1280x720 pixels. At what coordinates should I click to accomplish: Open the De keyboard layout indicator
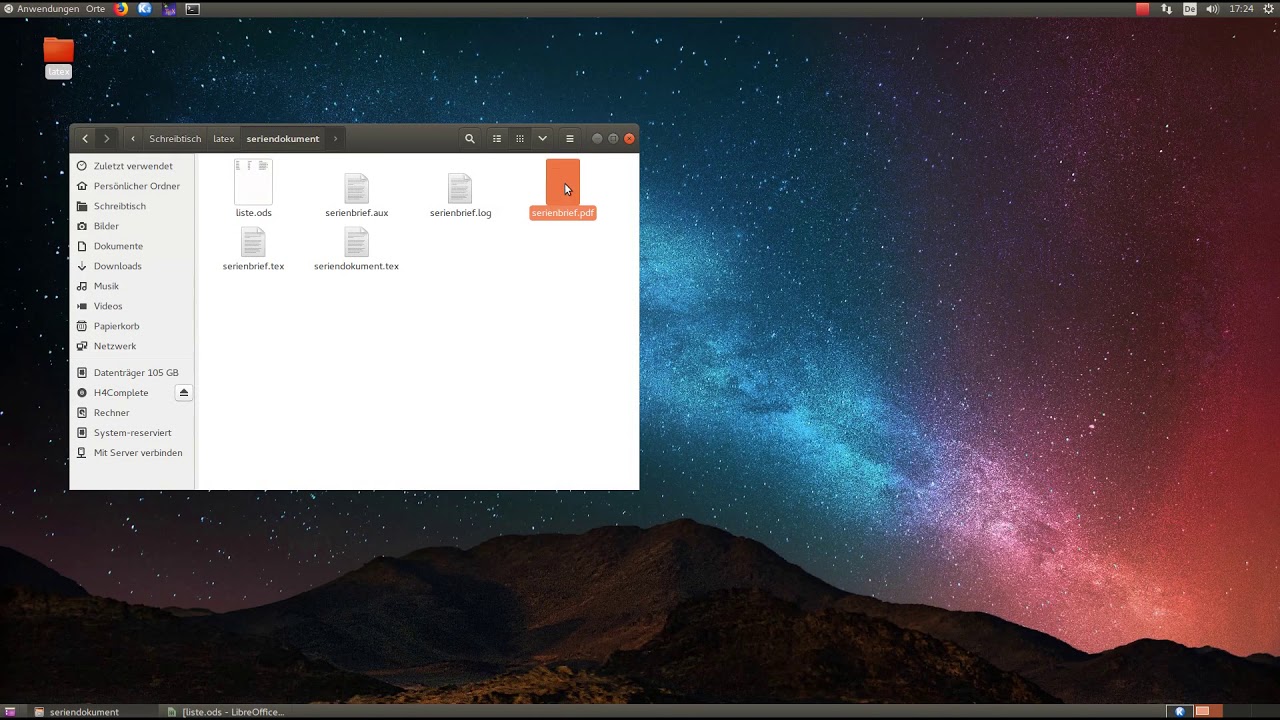click(1190, 9)
